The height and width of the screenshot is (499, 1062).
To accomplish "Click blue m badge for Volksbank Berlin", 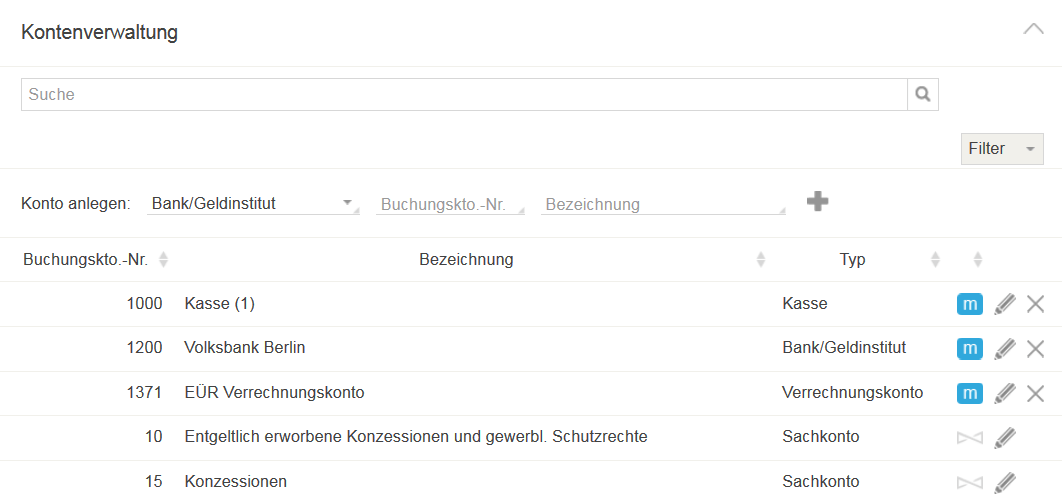I will coord(970,349).
